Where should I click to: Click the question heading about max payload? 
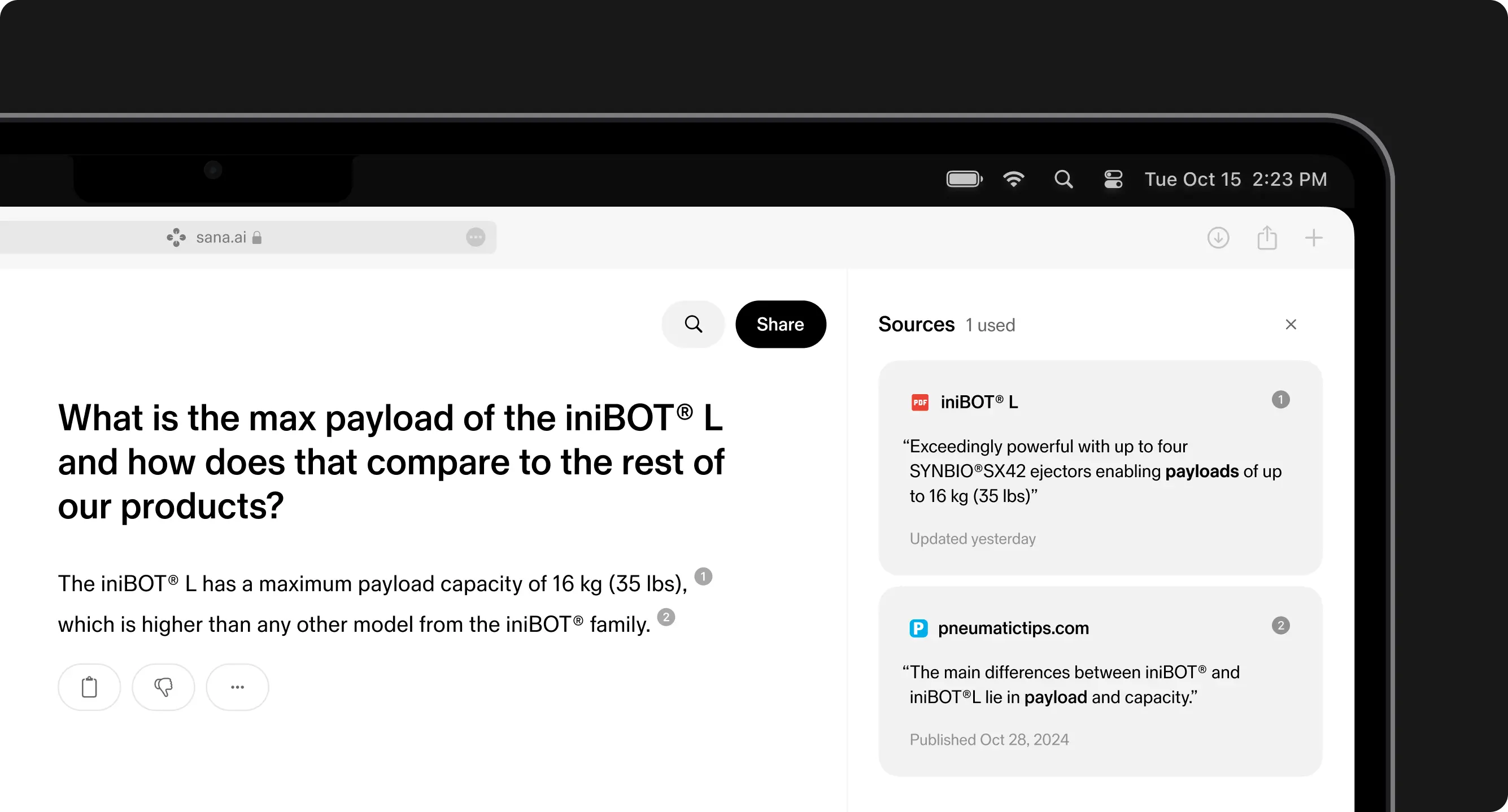click(x=390, y=462)
